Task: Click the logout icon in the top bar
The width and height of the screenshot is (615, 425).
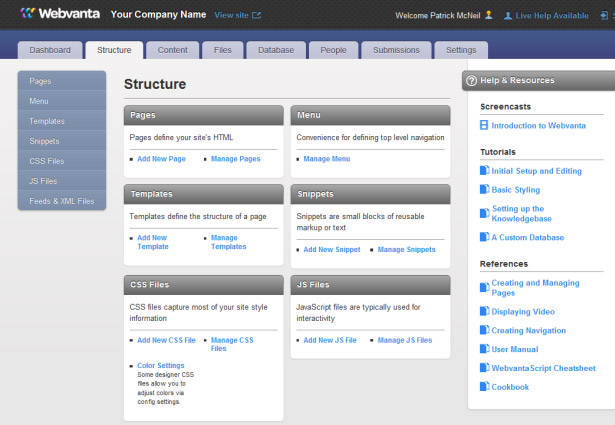Action: point(604,15)
